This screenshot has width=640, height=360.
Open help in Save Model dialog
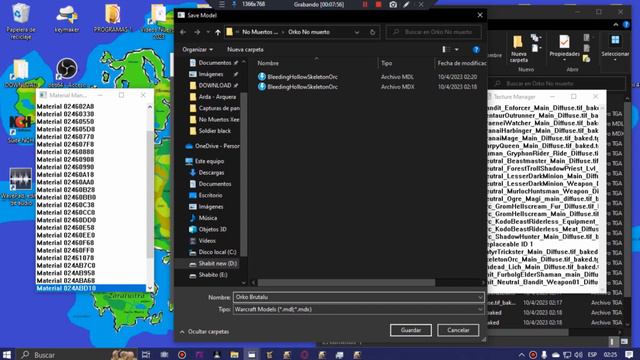476,50
